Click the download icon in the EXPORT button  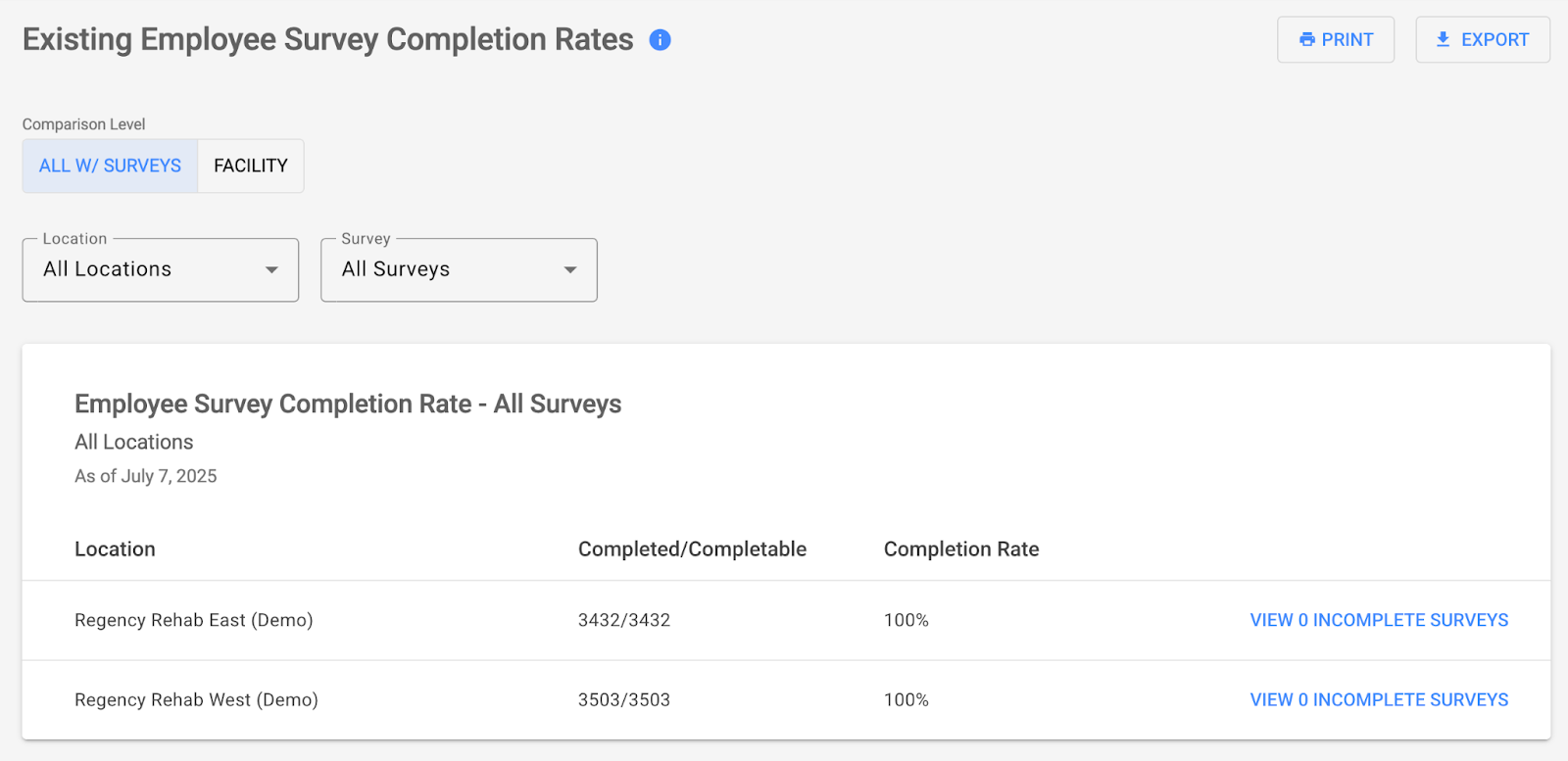(x=1443, y=40)
